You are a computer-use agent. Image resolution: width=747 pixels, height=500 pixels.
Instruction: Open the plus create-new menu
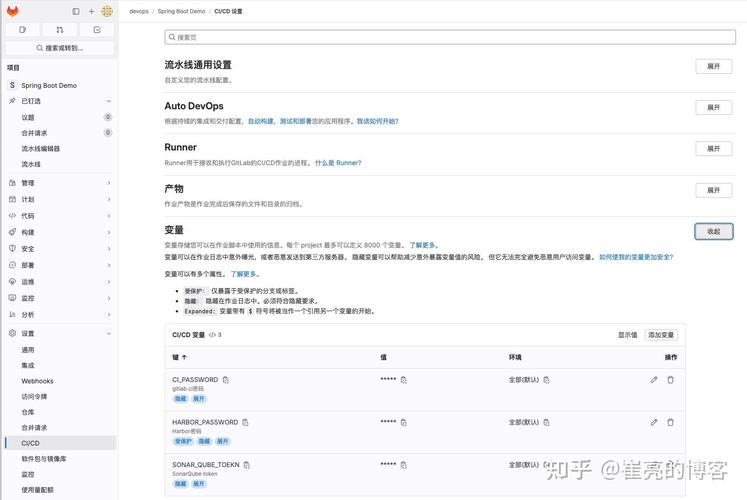(x=91, y=11)
